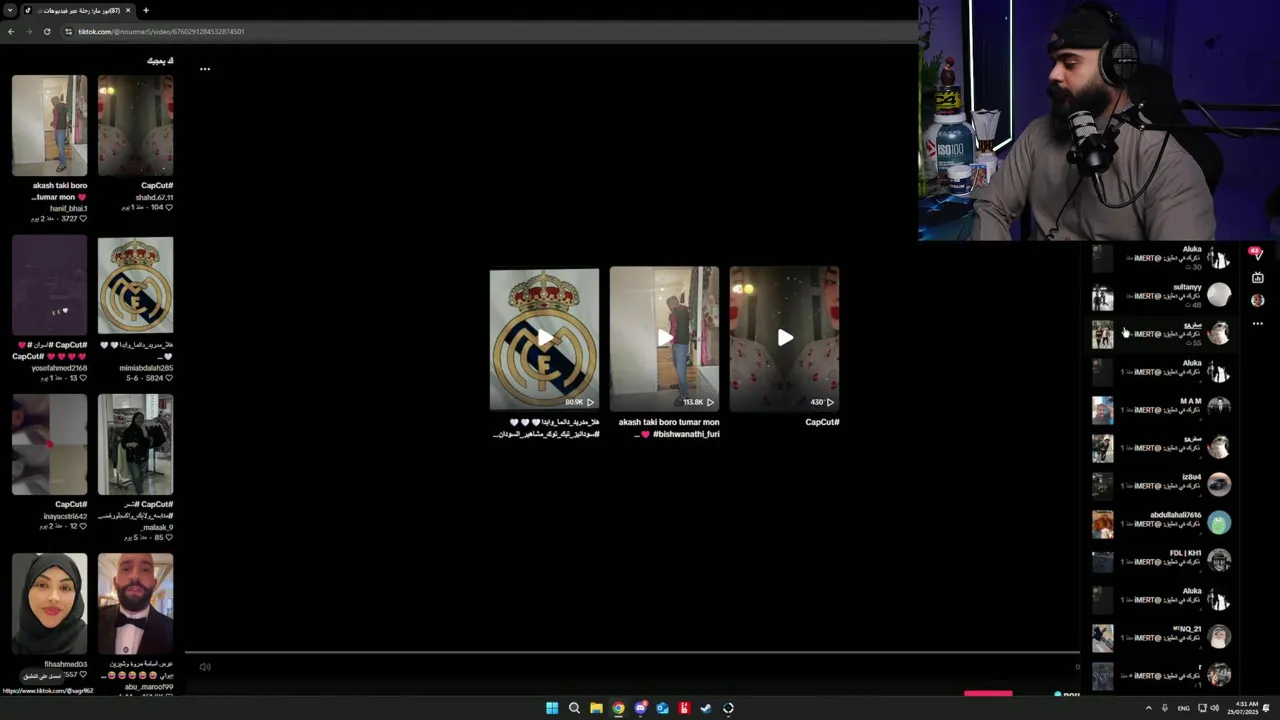
Task: Open malaak_9 clothing store video thumbnail
Action: (135, 444)
